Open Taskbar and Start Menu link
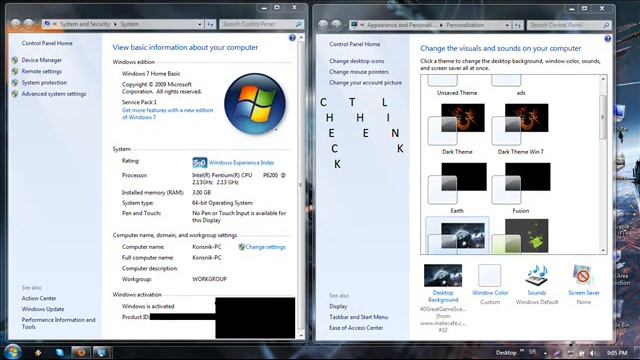Image resolution: width=640 pixels, height=360 pixels. click(359, 317)
